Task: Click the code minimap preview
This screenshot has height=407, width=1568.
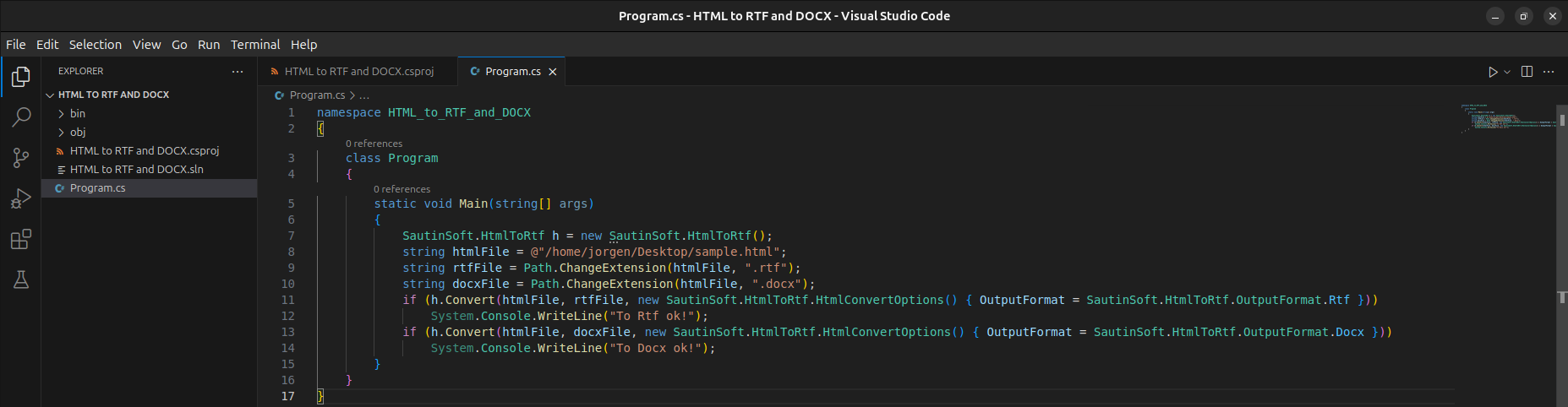Action: coord(1509,118)
